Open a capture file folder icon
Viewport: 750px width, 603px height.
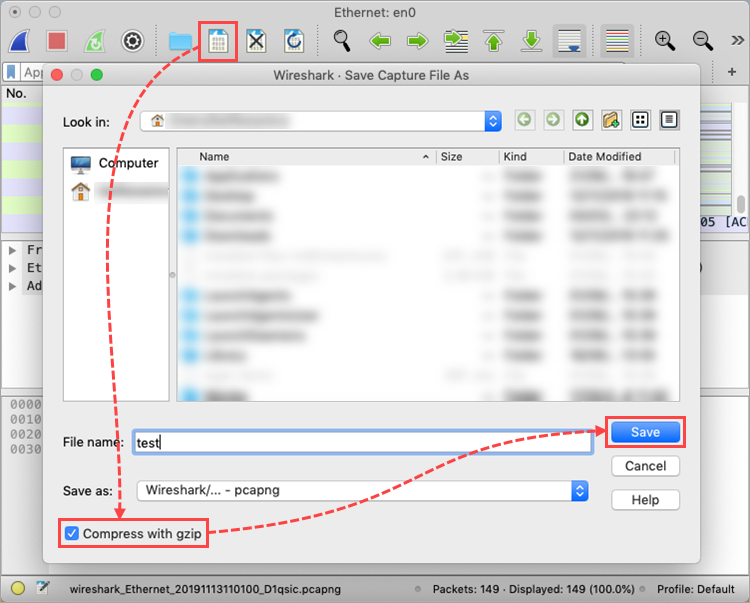click(180, 42)
